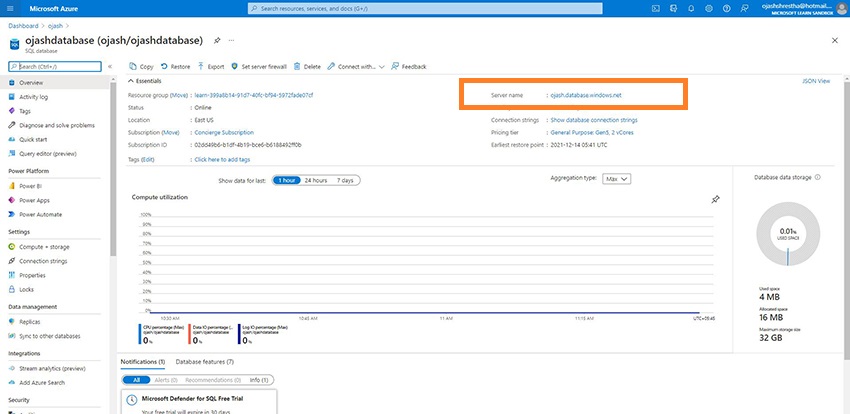Go to Dashboard breadcrumb
The height and width of the screenshot is (414, 850).
(23, 25)
